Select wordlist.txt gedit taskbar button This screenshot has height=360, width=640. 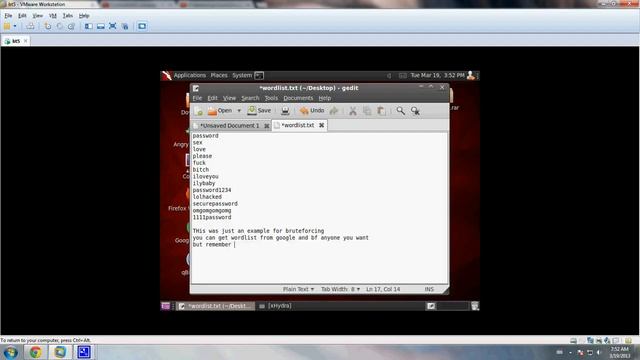click(x=216, y=306)
